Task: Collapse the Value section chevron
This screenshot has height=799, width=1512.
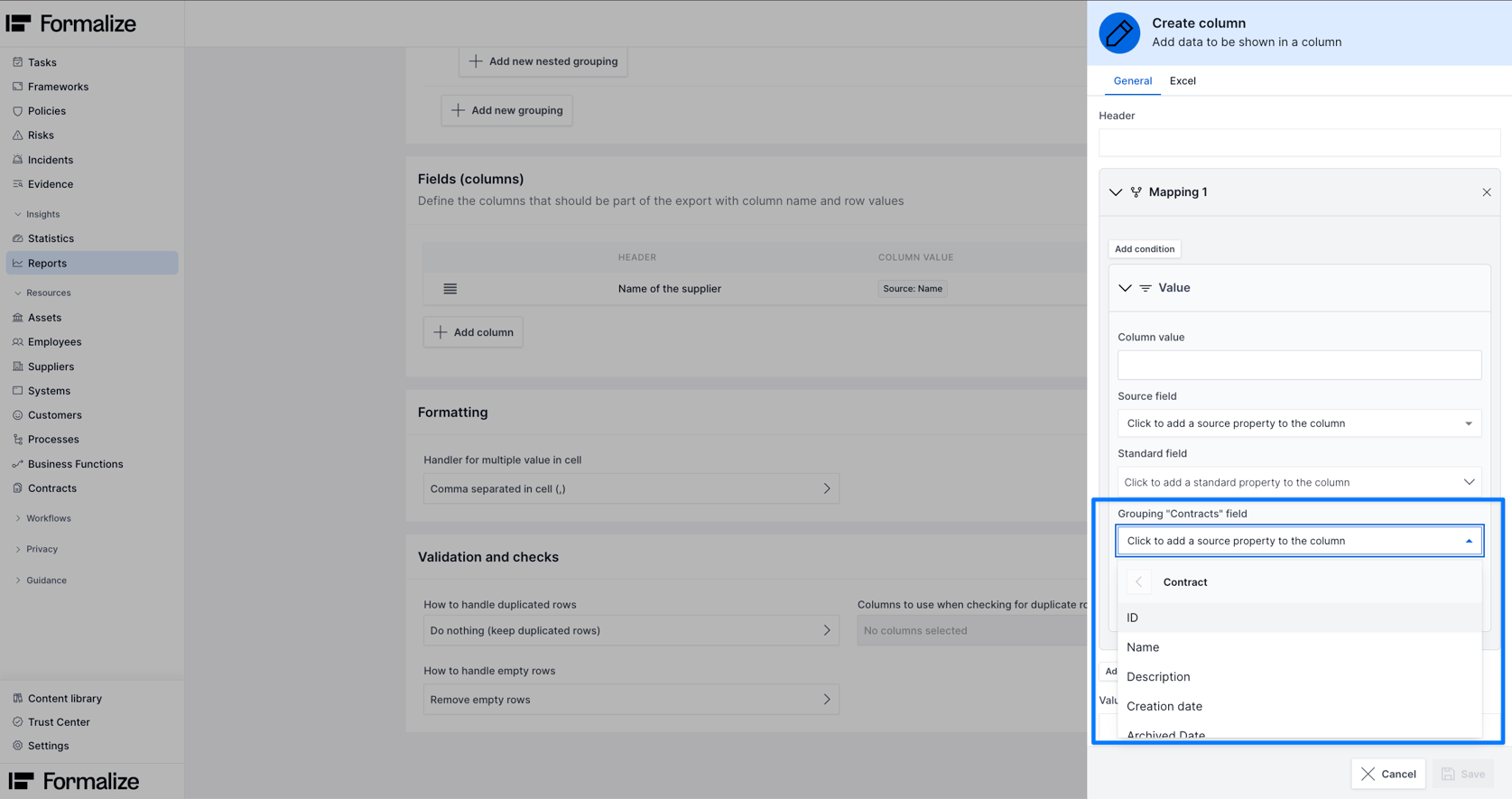Action: (x=1125, y=288)
